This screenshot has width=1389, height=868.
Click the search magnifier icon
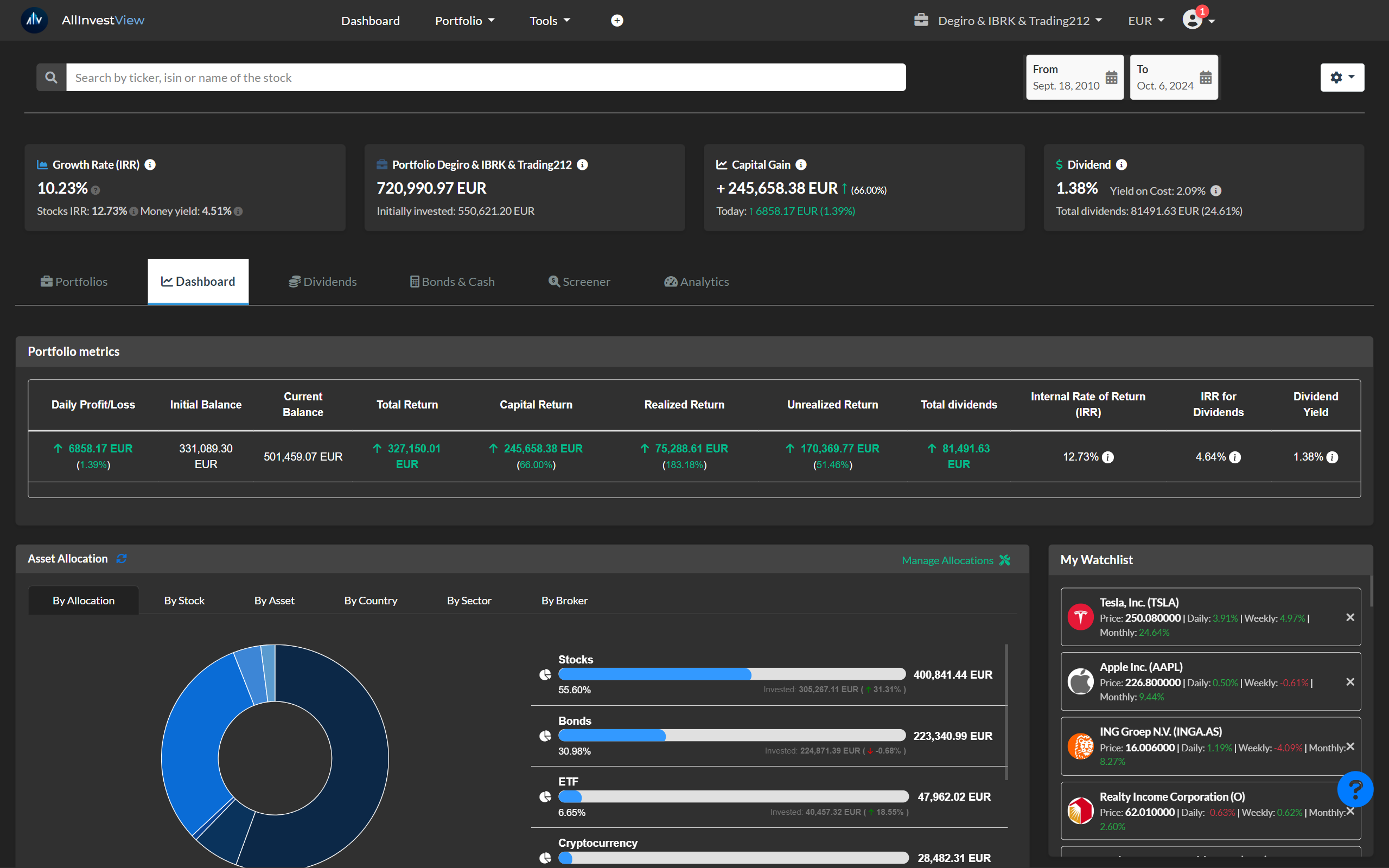click(x=51, y=78)
